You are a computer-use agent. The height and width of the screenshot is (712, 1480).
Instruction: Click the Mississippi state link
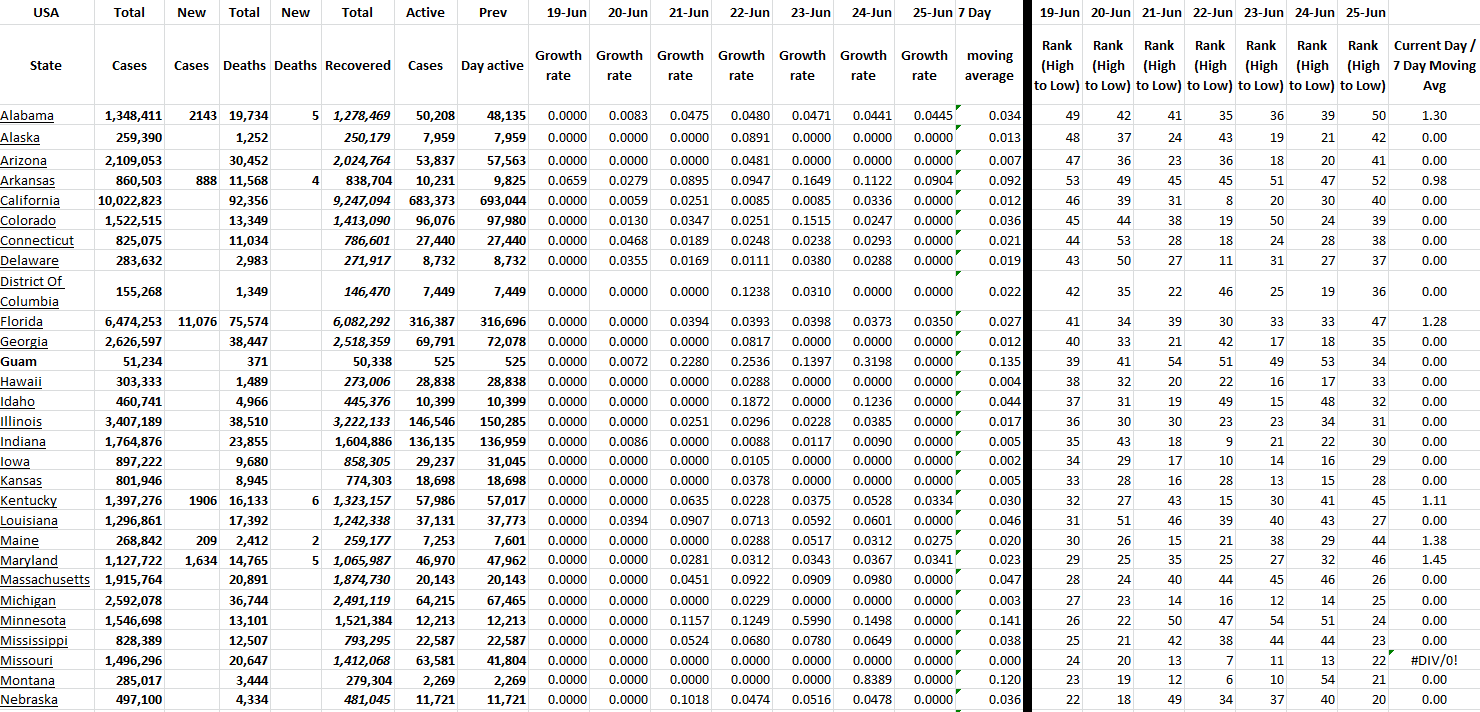click(x=34, y=640)
